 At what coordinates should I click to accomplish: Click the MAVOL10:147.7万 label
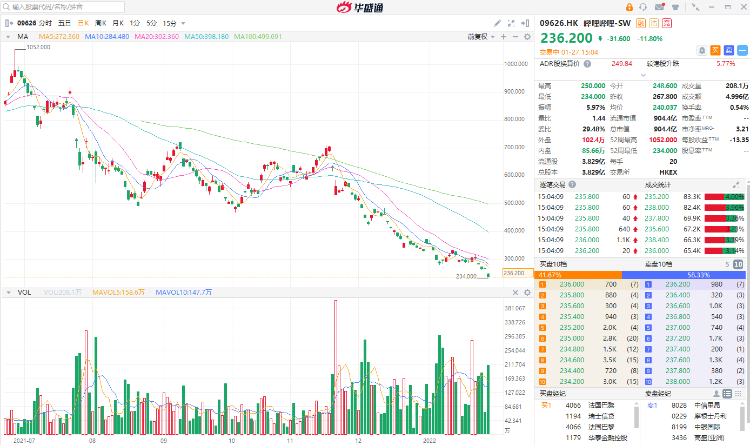click(184, 292)
